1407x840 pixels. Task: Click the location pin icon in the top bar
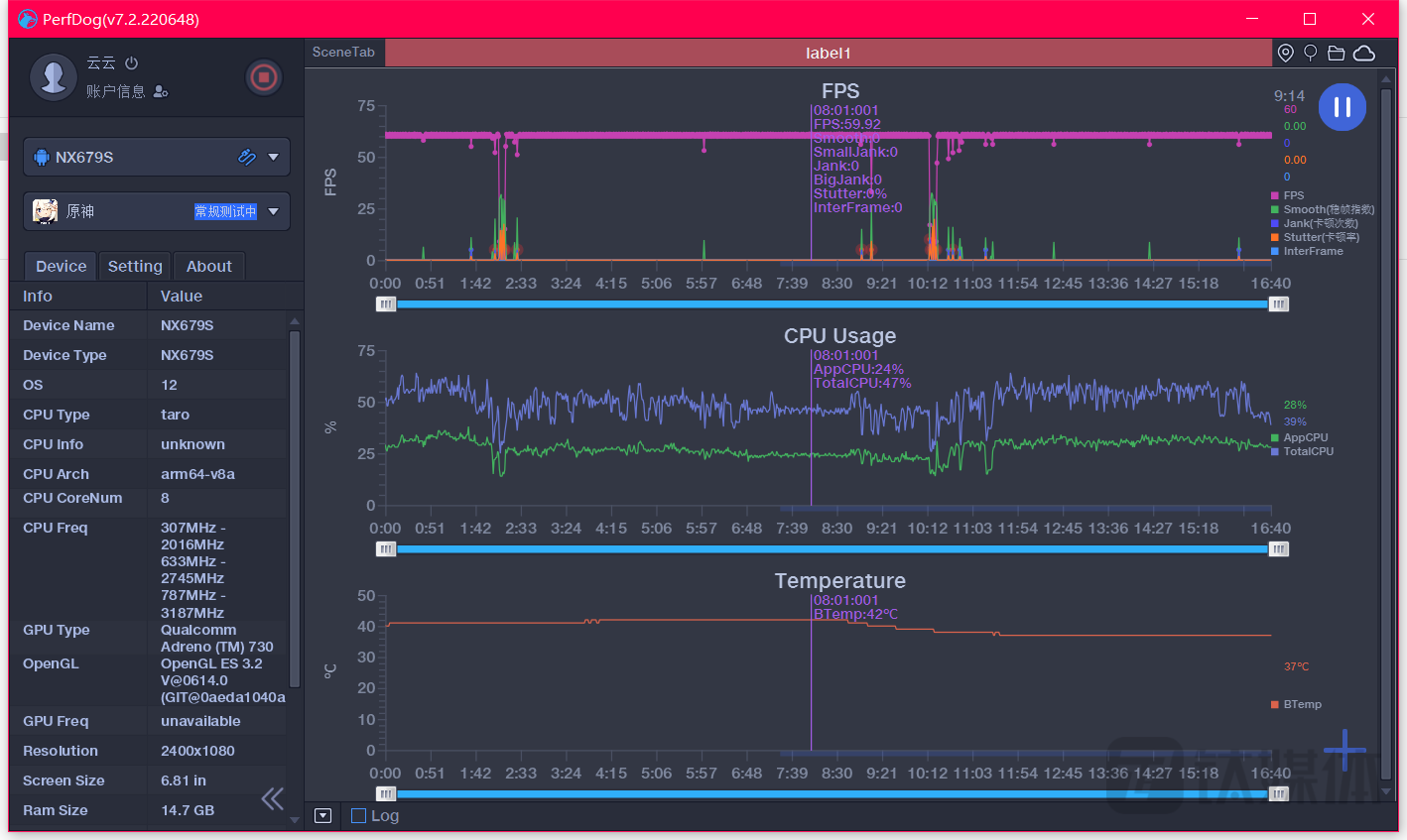[x=1285, y=53]
